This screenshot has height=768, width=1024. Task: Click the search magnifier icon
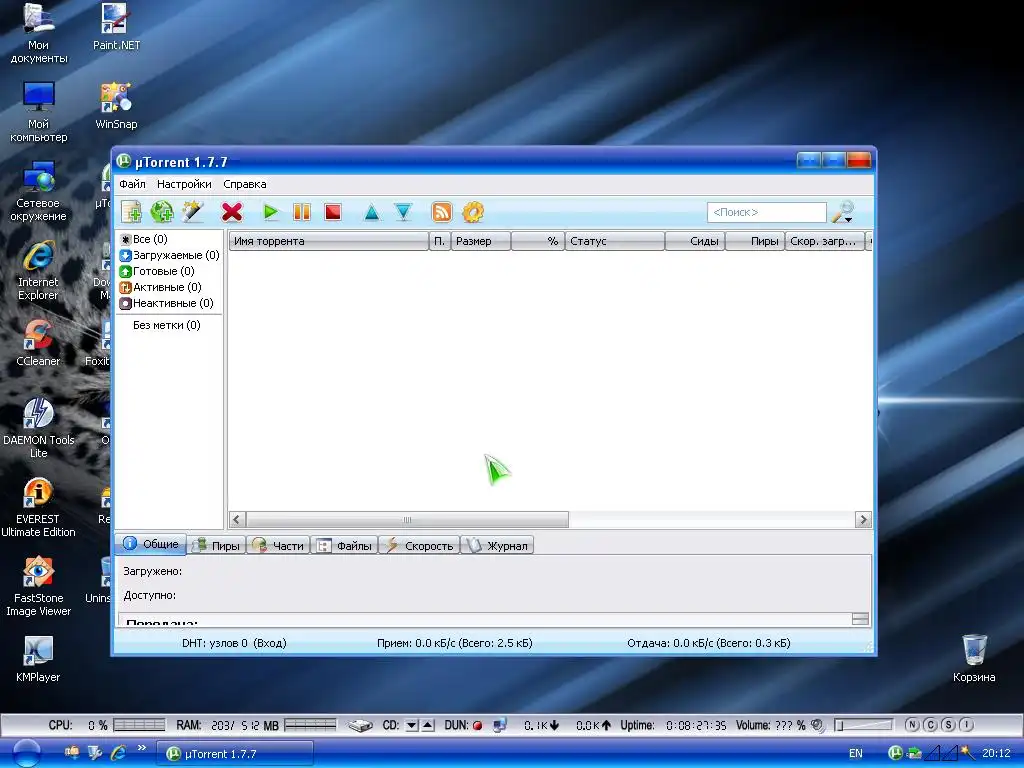[x=843, y=212]
